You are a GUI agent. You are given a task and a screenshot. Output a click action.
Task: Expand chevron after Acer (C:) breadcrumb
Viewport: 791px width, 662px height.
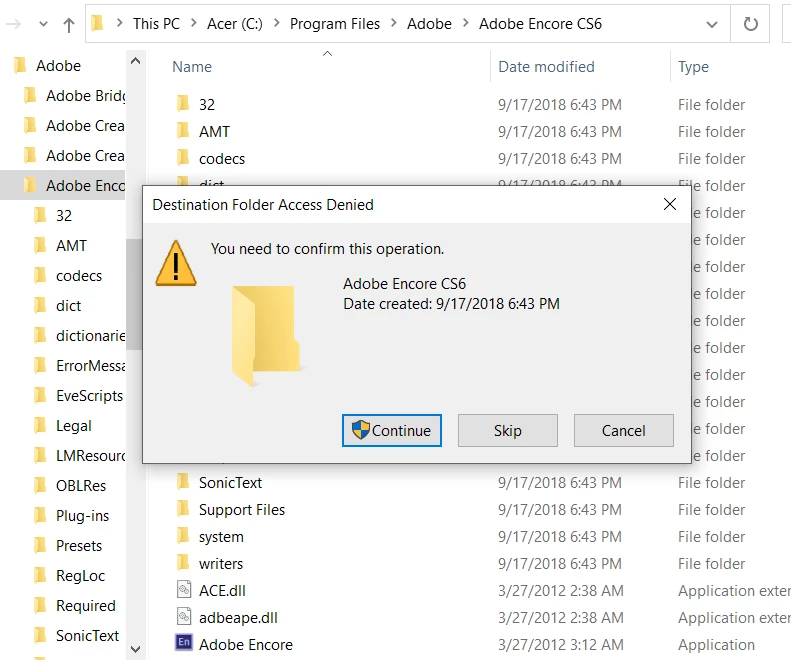pos(276,23)
